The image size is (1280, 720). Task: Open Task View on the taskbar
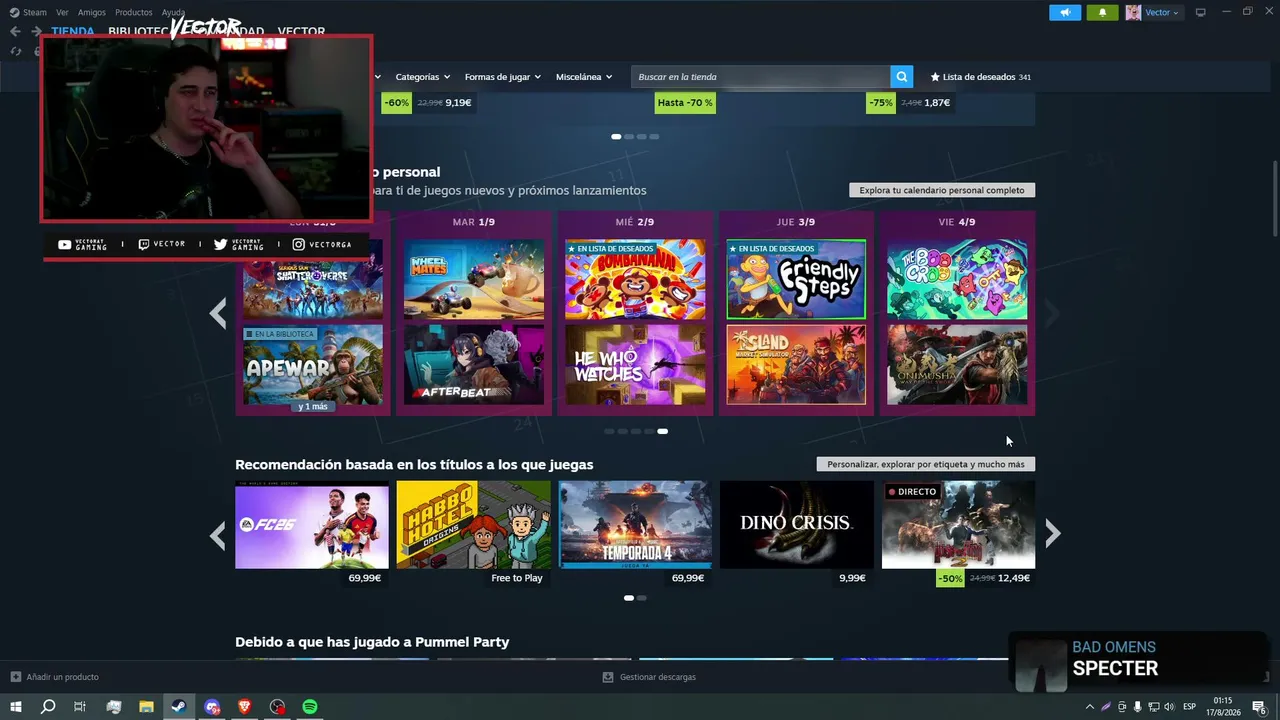pyautogui.click(x=80, y=707)
